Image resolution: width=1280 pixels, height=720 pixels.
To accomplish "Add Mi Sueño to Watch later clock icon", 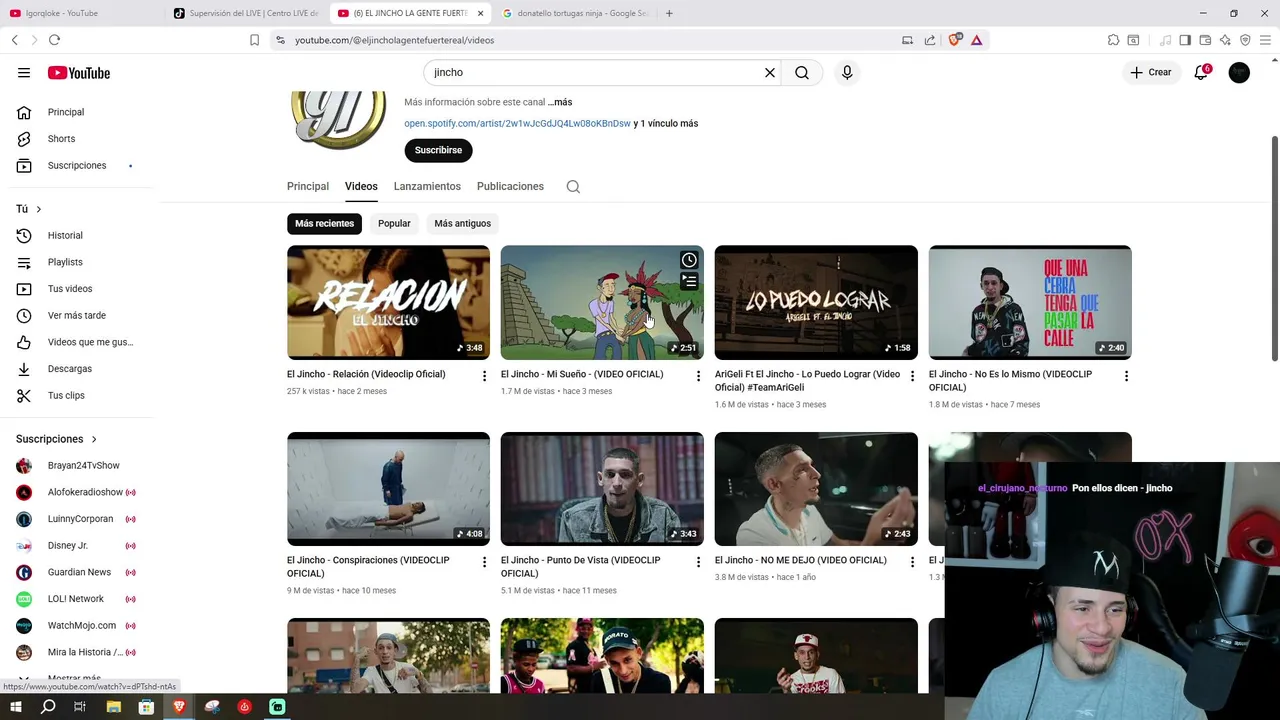I will [x=689, y=260].
